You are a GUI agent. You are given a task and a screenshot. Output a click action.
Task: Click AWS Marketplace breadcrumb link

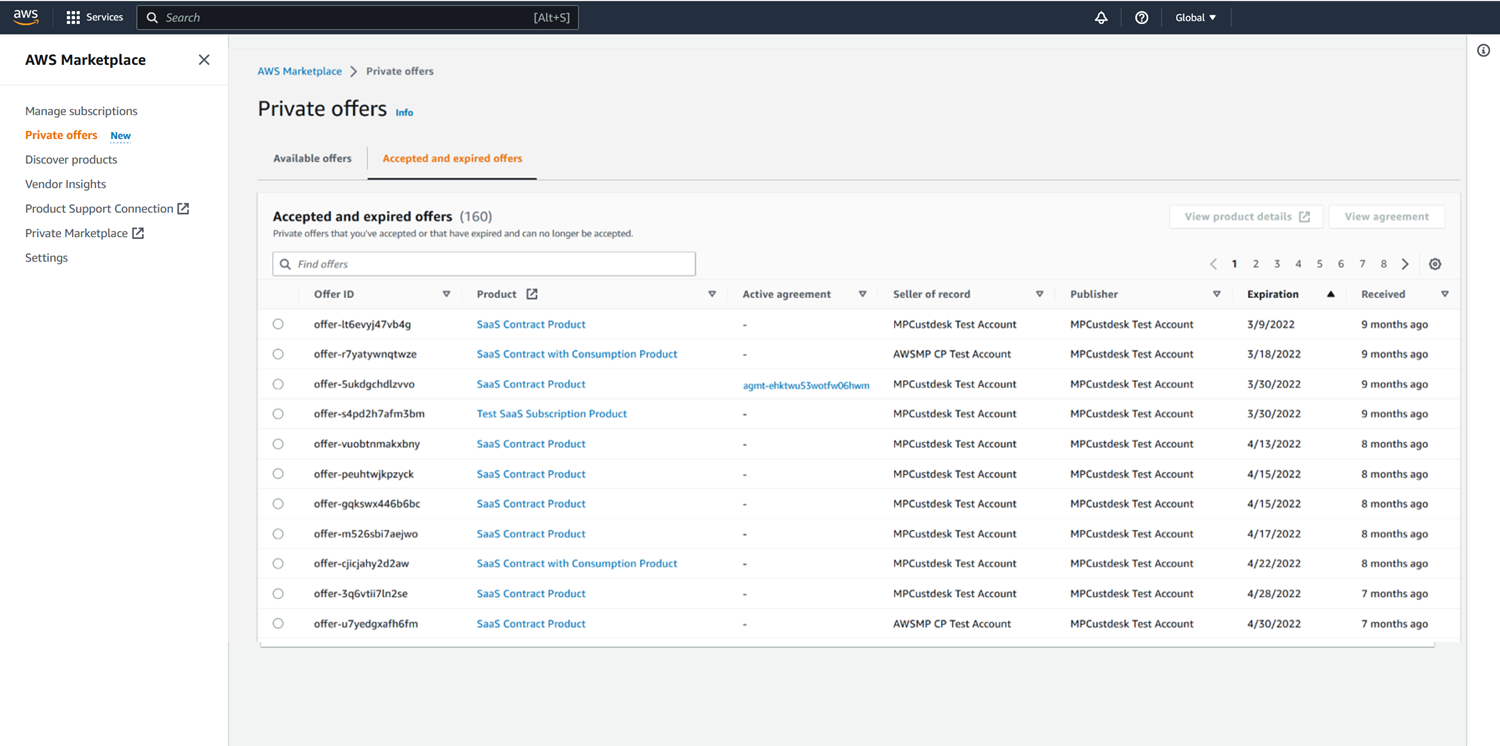[x=300, y=71]
